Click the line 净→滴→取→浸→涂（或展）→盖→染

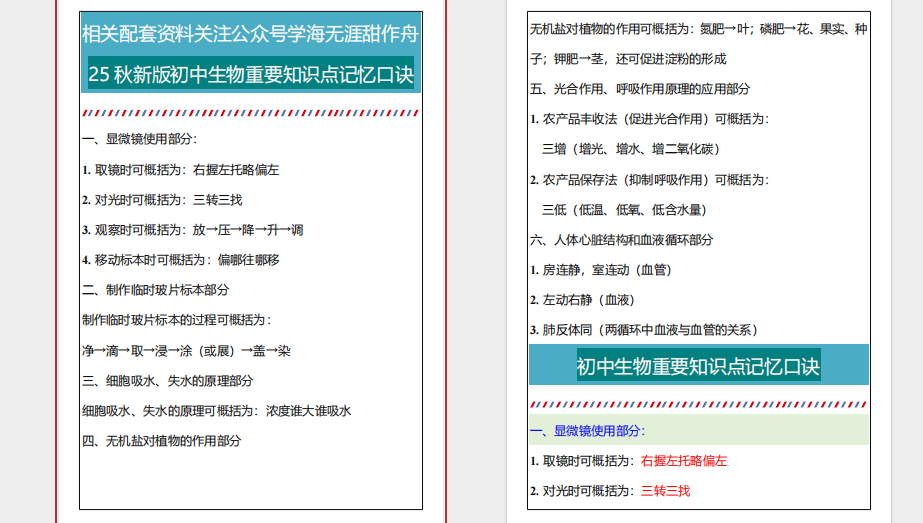pos(186,351)
